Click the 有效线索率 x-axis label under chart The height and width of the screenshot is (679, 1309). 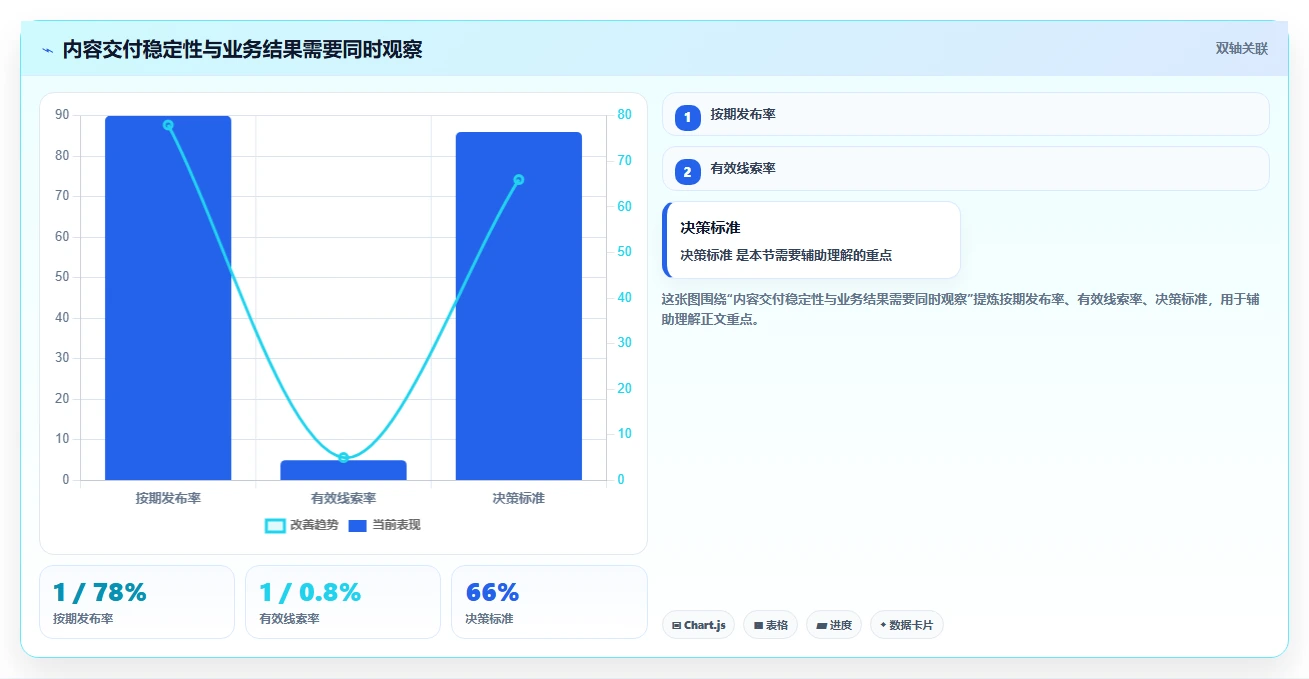point(343,498)
